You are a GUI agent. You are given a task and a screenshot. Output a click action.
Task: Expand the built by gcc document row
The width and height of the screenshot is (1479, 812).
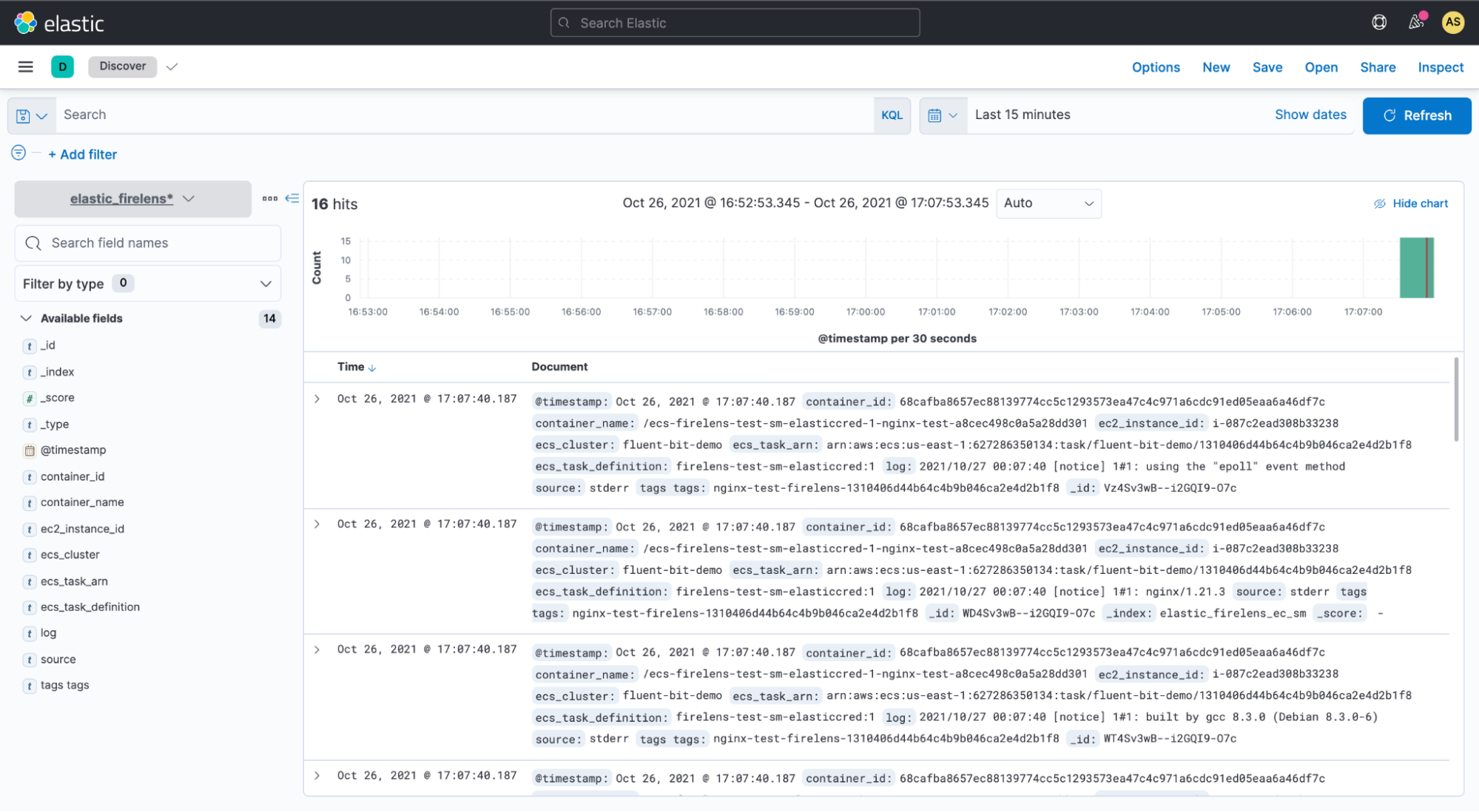tap(317, 650)
